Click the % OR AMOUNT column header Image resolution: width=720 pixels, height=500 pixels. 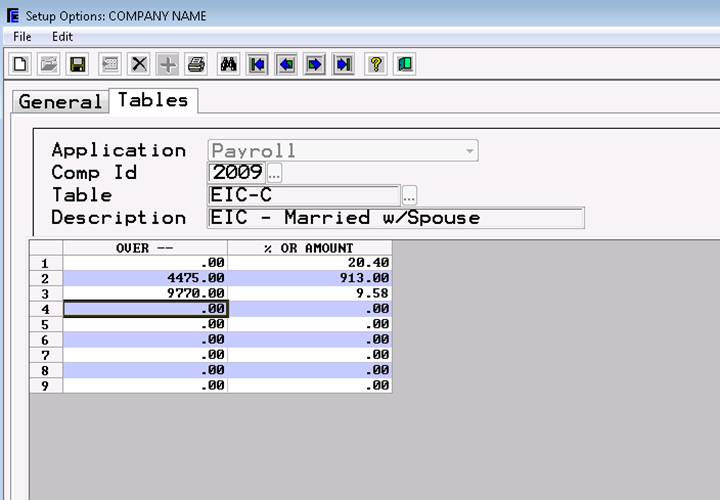coord(309,248)
